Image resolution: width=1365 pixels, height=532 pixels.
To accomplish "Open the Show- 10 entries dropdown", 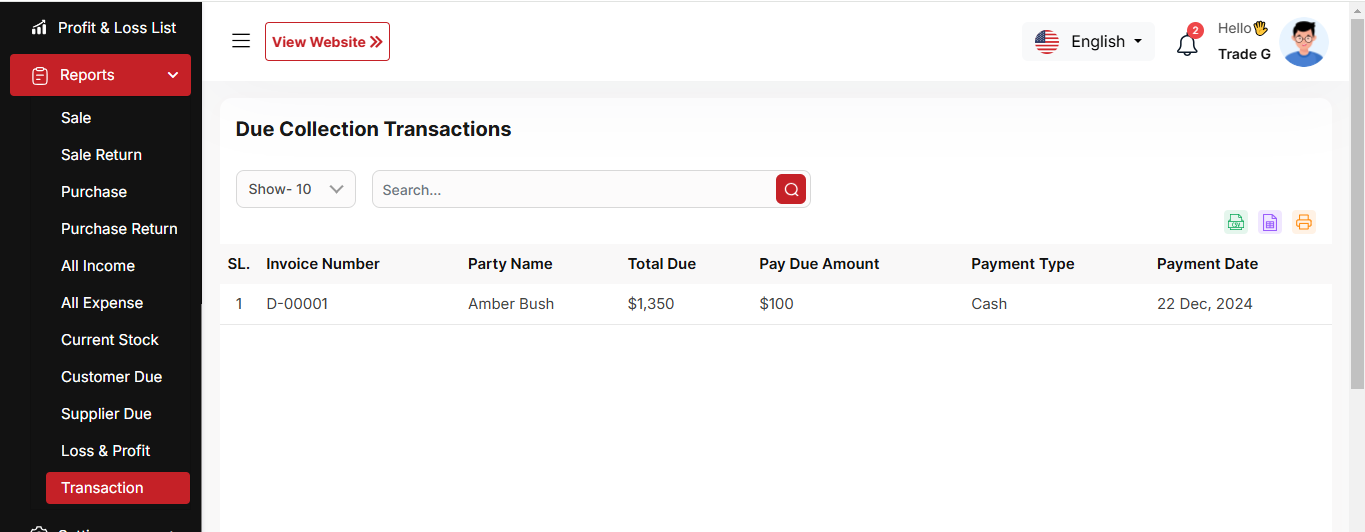I will pyautogui.click(x=296, y=189).
